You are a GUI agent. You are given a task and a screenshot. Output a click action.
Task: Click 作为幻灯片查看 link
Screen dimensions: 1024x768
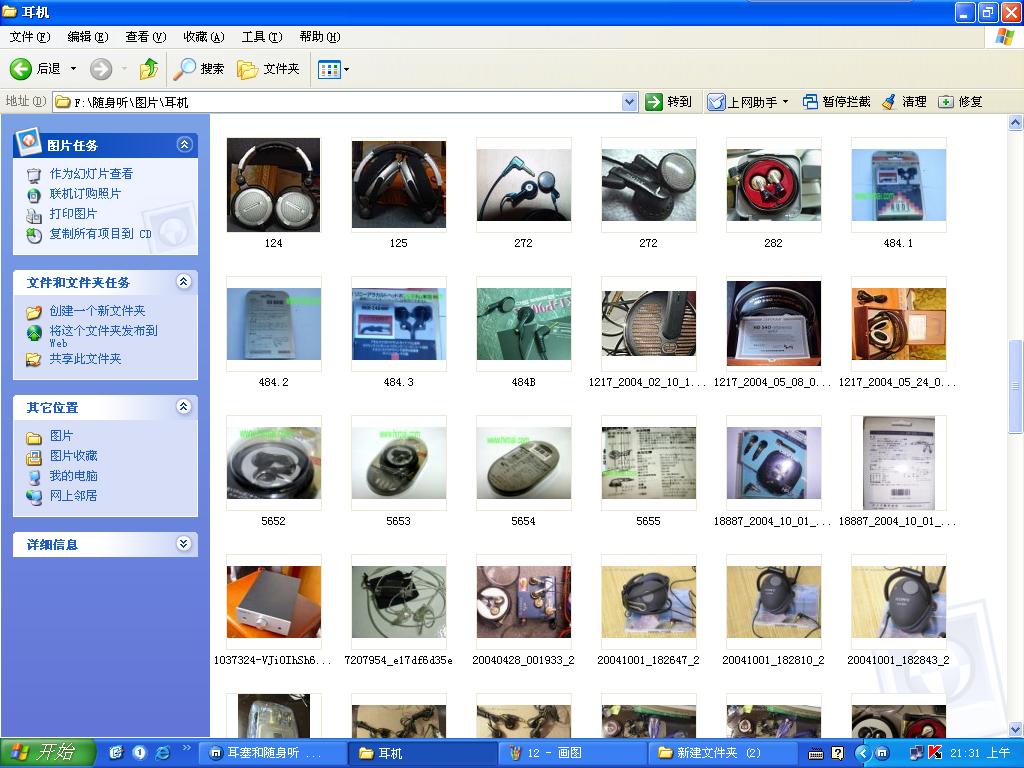point(91,174)
